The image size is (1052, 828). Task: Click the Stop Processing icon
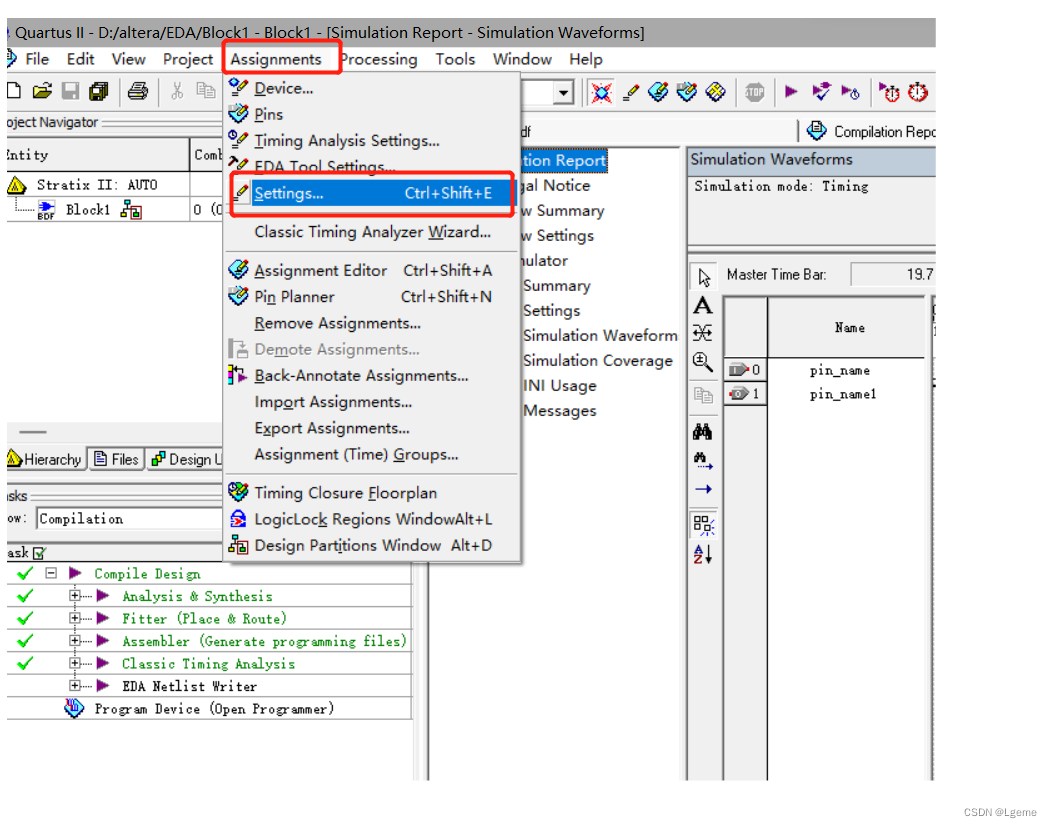coord(755,92)
